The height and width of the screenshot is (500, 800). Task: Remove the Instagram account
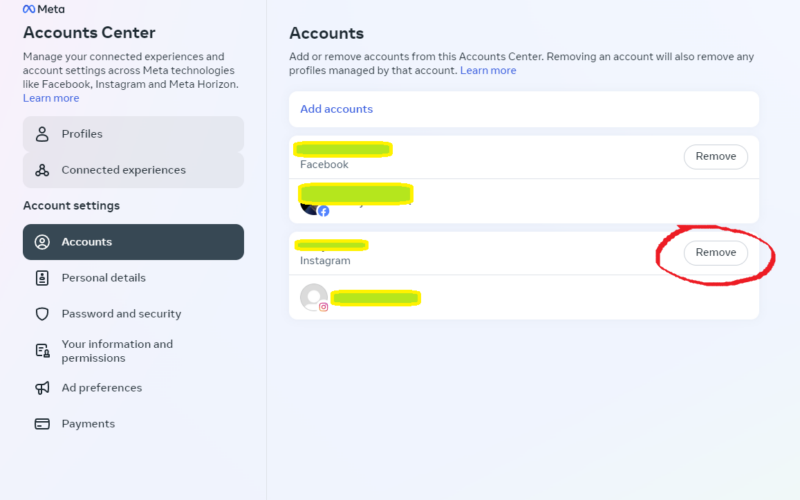coord(715,253)
